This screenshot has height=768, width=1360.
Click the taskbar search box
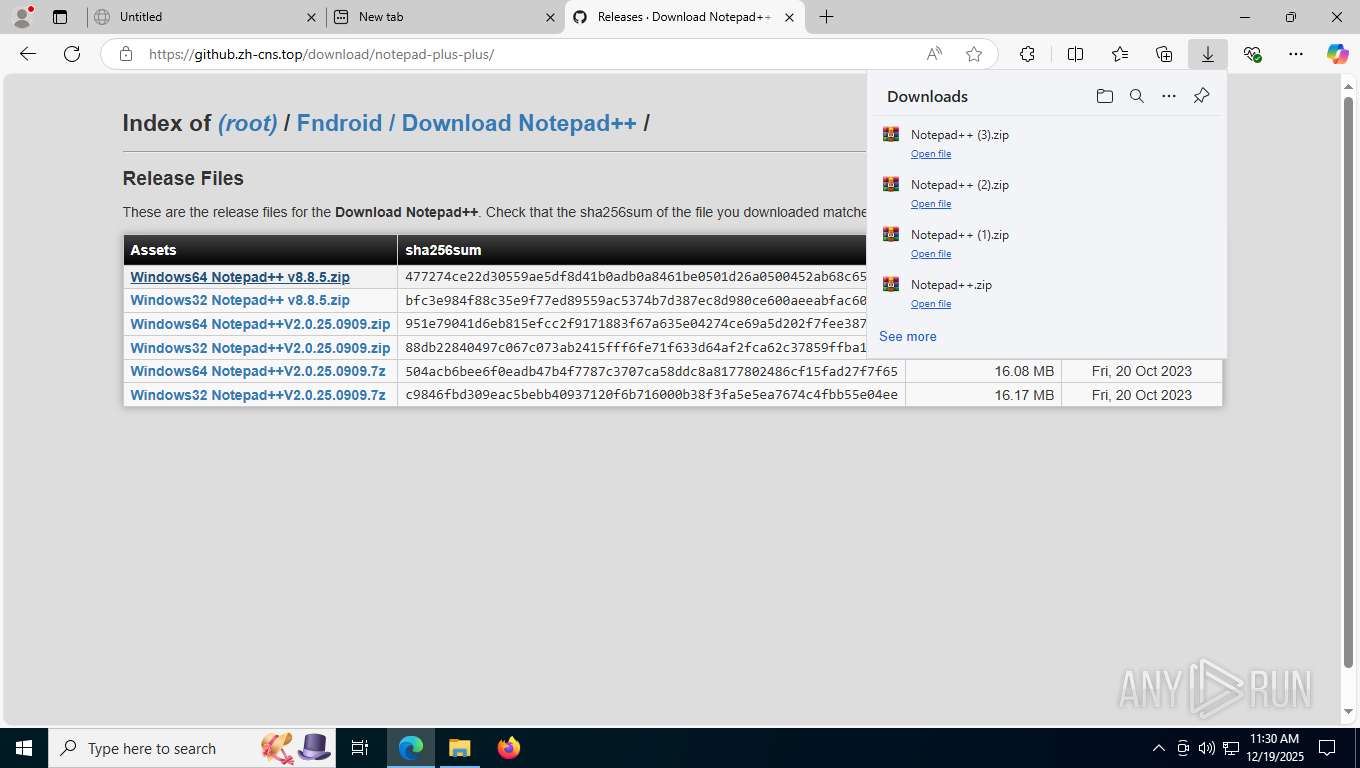click(x=190, y=748)
